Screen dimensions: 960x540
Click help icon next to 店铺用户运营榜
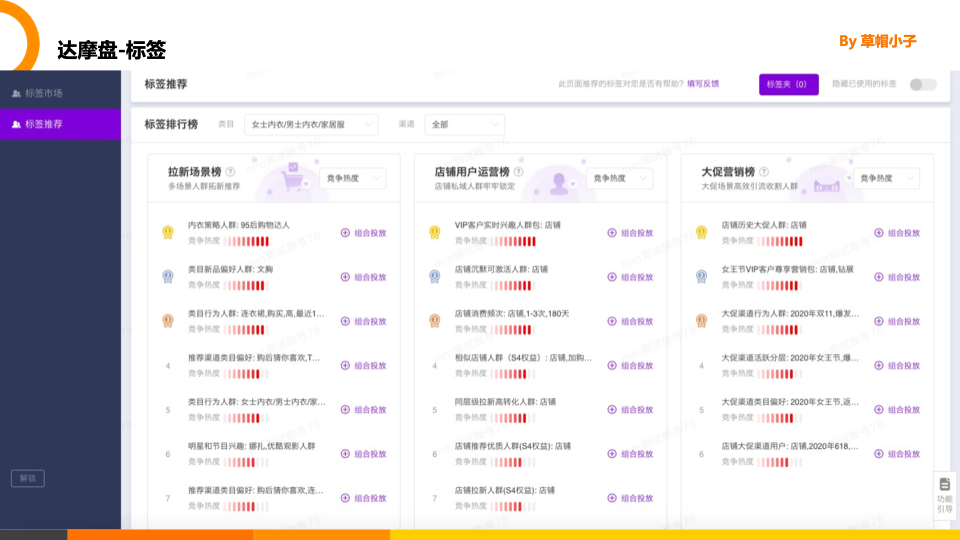[519, 172]
